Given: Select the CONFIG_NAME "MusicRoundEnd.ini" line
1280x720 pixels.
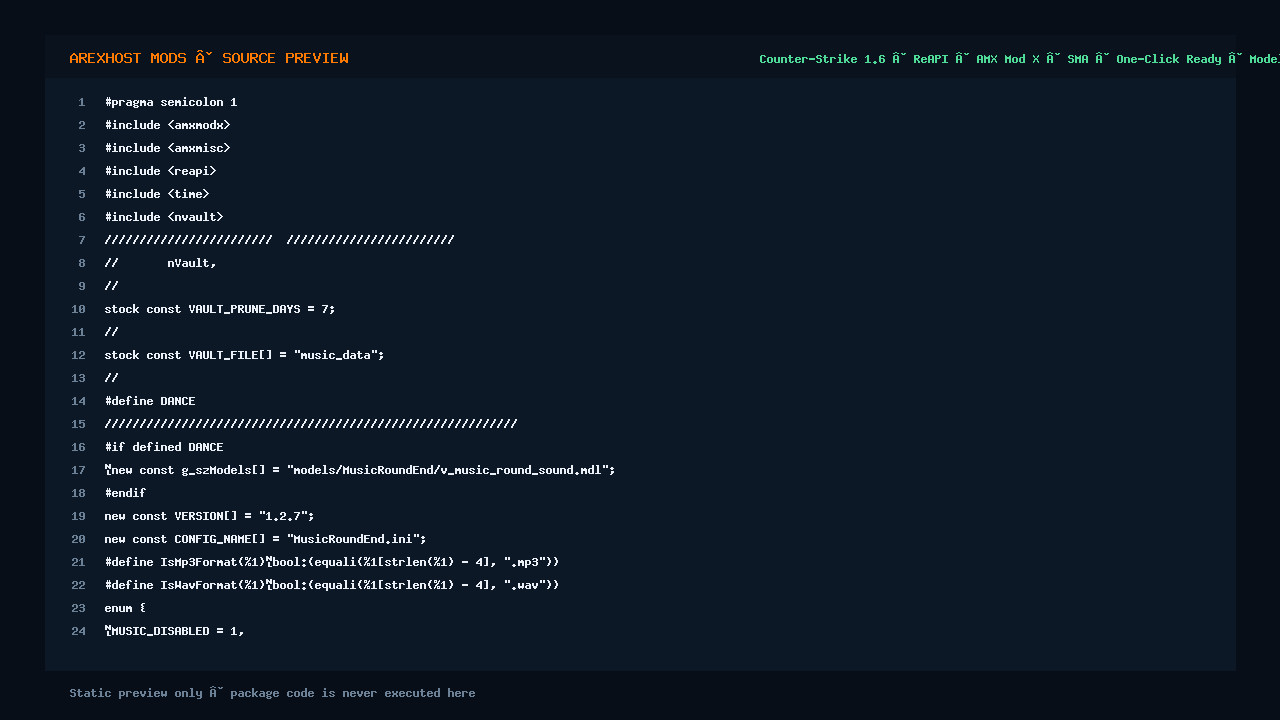Looking at the screenshot, I should [265, 539].
